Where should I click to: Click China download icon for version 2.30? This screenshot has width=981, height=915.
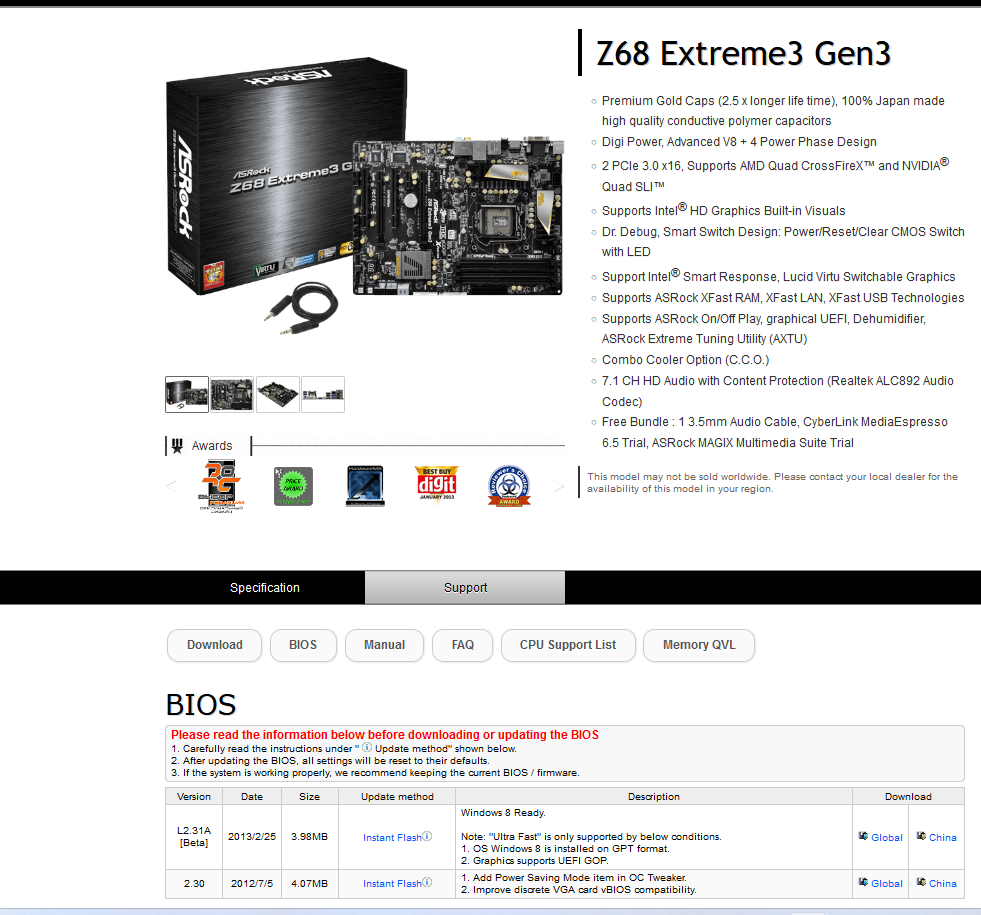922,882
